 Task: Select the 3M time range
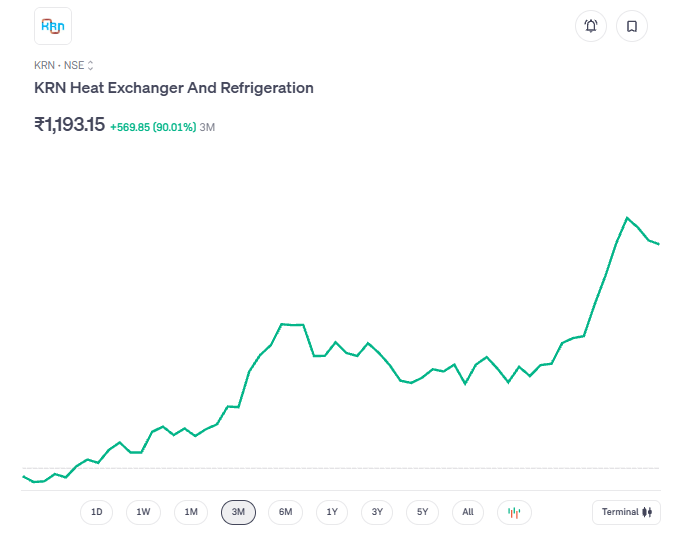coord(238,512)
